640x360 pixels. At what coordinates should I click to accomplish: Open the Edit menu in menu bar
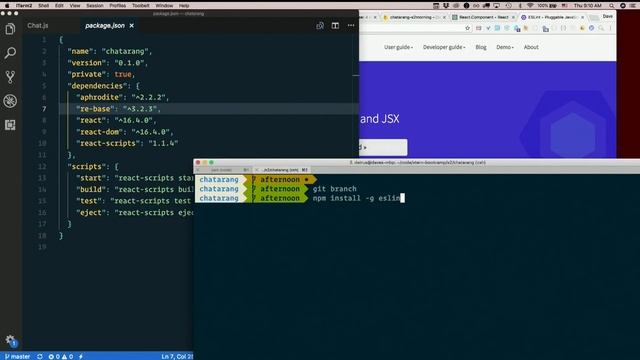pos(59,5)
